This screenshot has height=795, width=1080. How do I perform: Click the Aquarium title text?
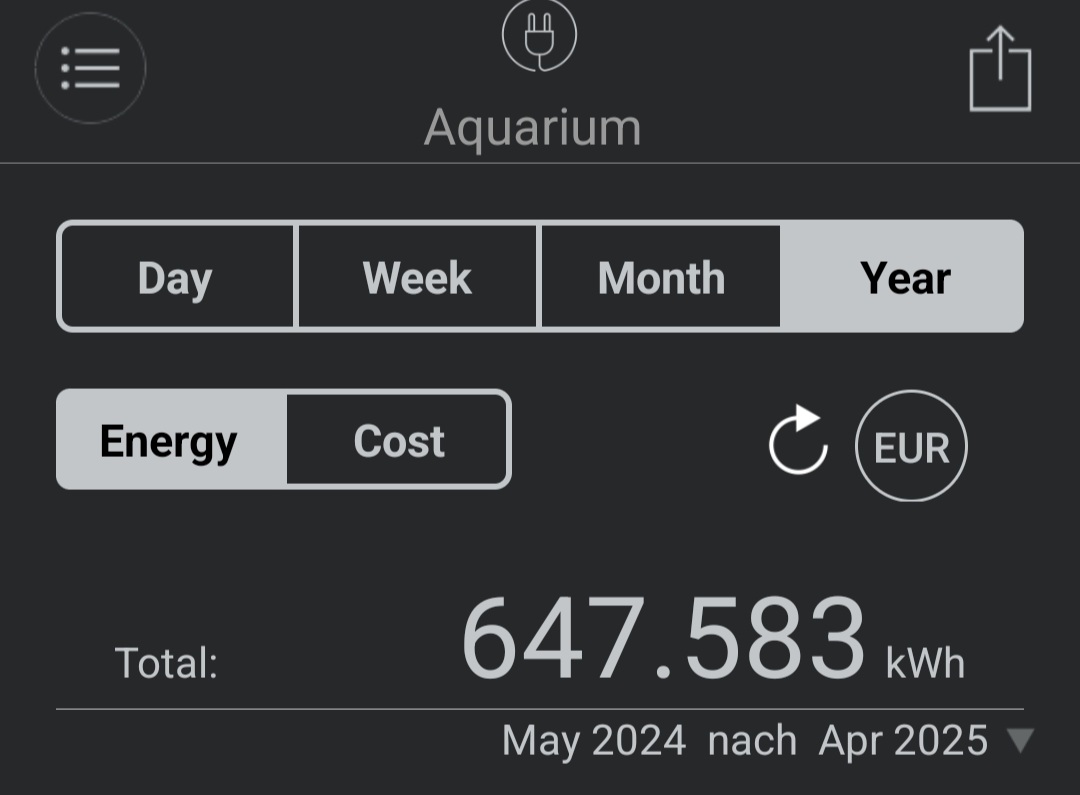pyautogui.click(x=533, y=126)
